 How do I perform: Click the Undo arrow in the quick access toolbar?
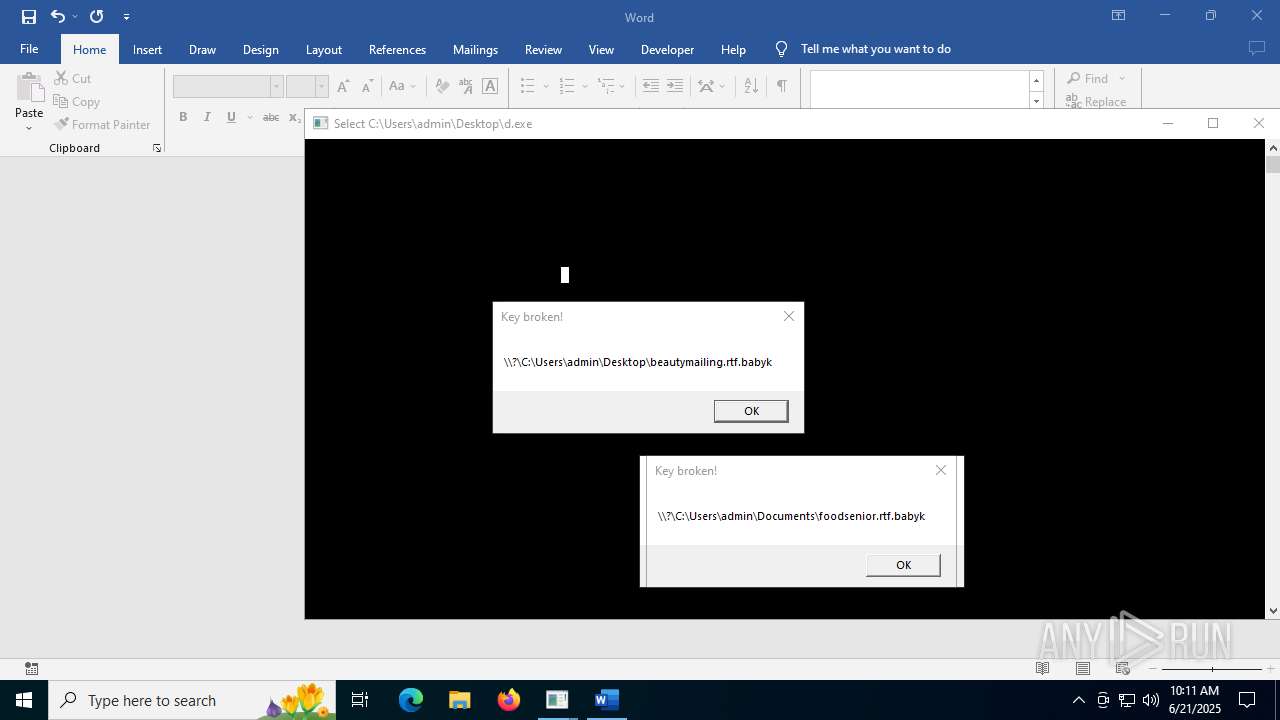57,16
